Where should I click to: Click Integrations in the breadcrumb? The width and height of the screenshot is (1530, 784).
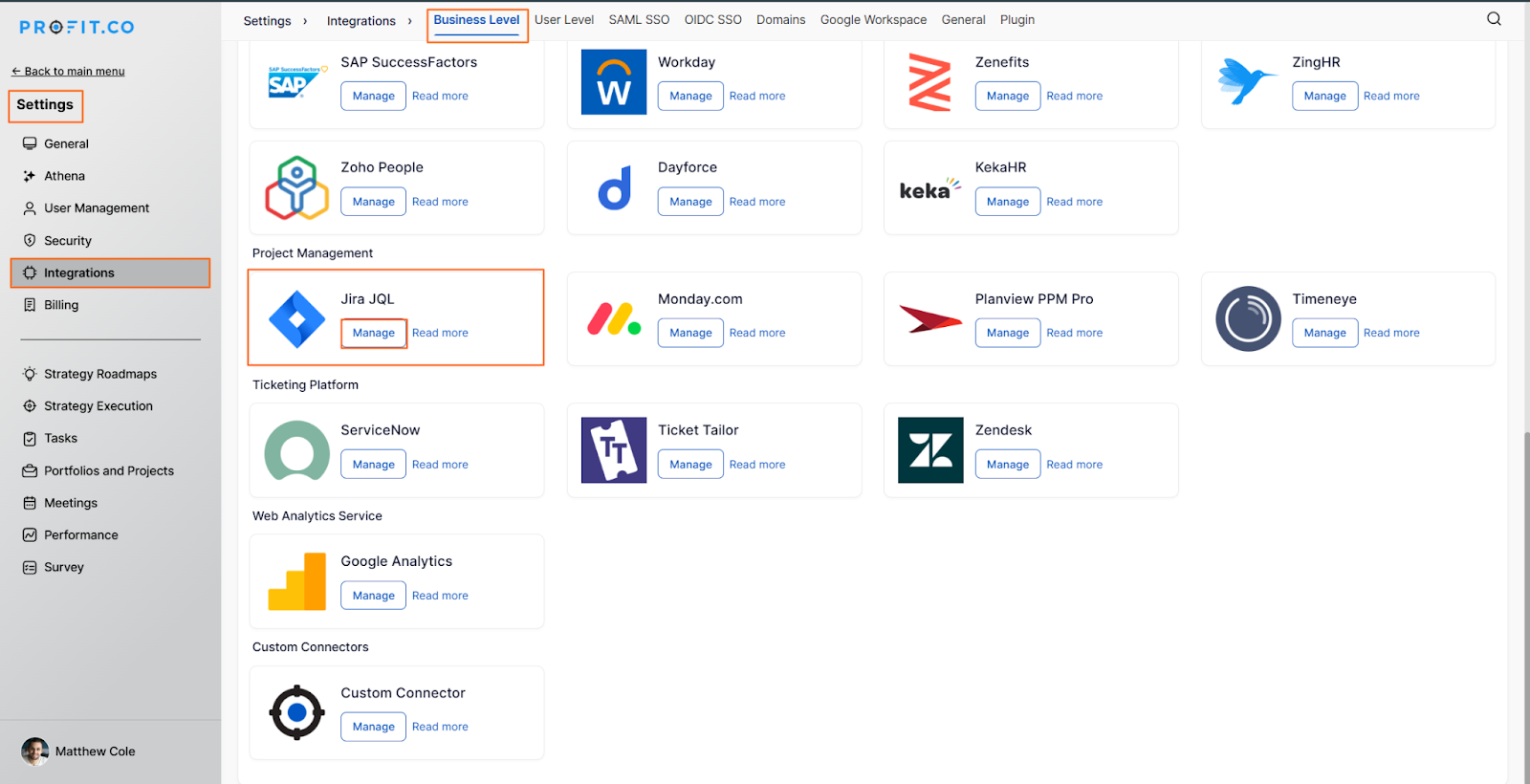point(361,21)
